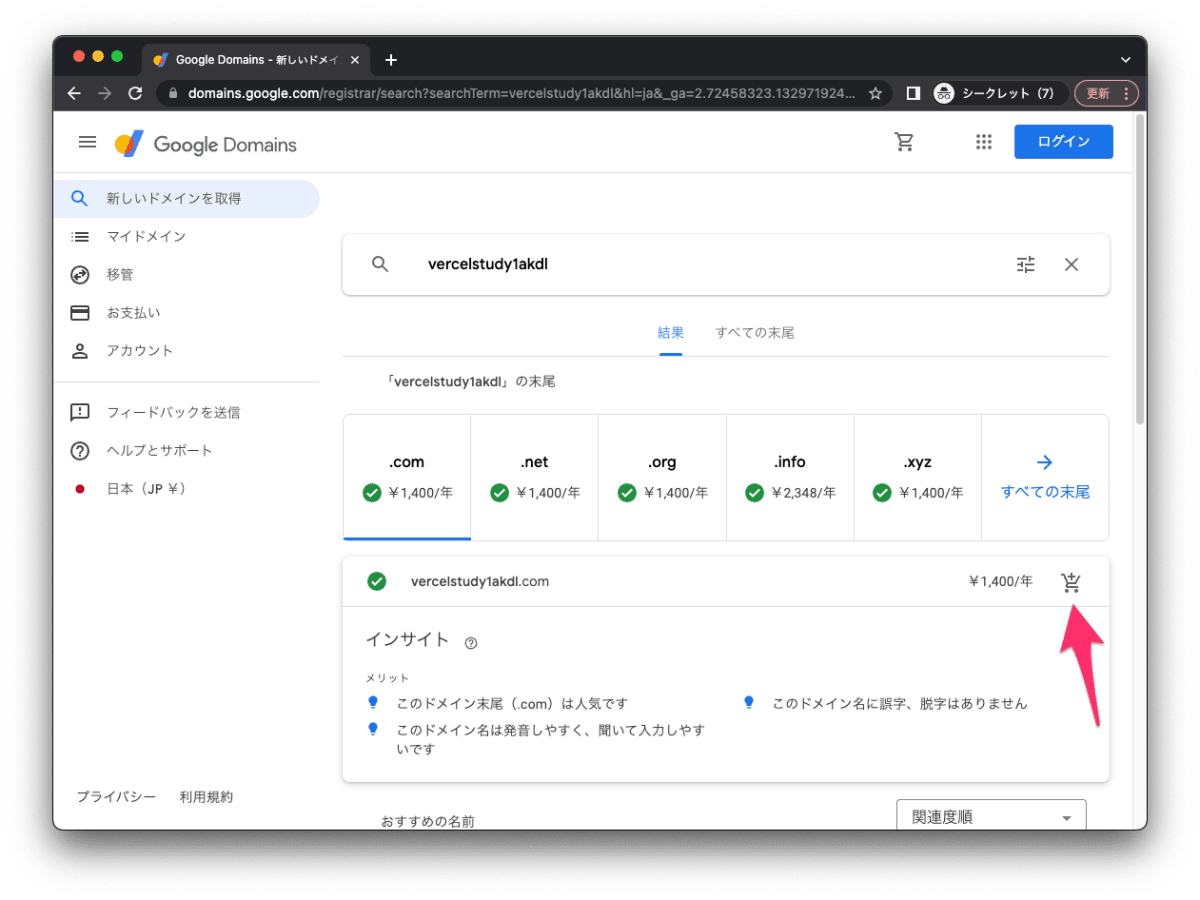Viewport: 1200px width, 900px height.
Task: Click the search magnifier in search box
Action: tap(380, 265)
